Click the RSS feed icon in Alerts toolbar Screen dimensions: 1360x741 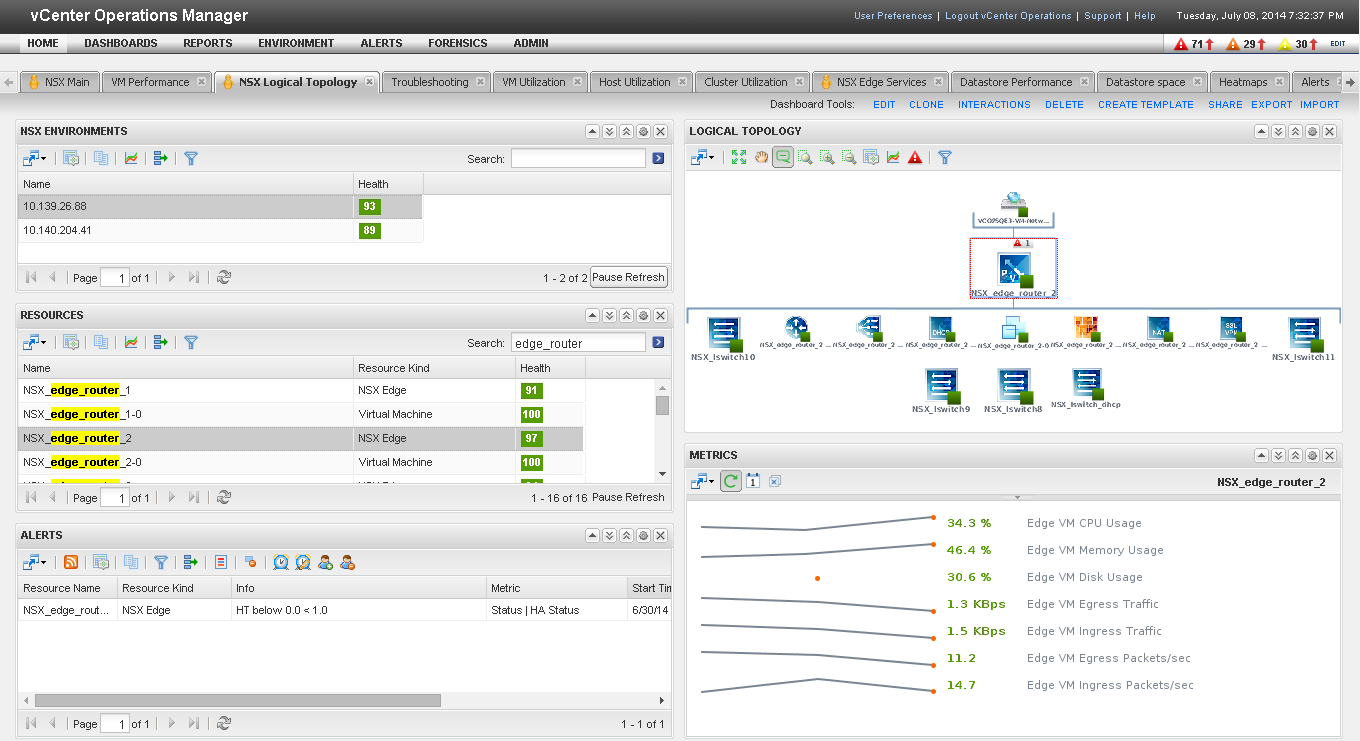click(72, 562)
